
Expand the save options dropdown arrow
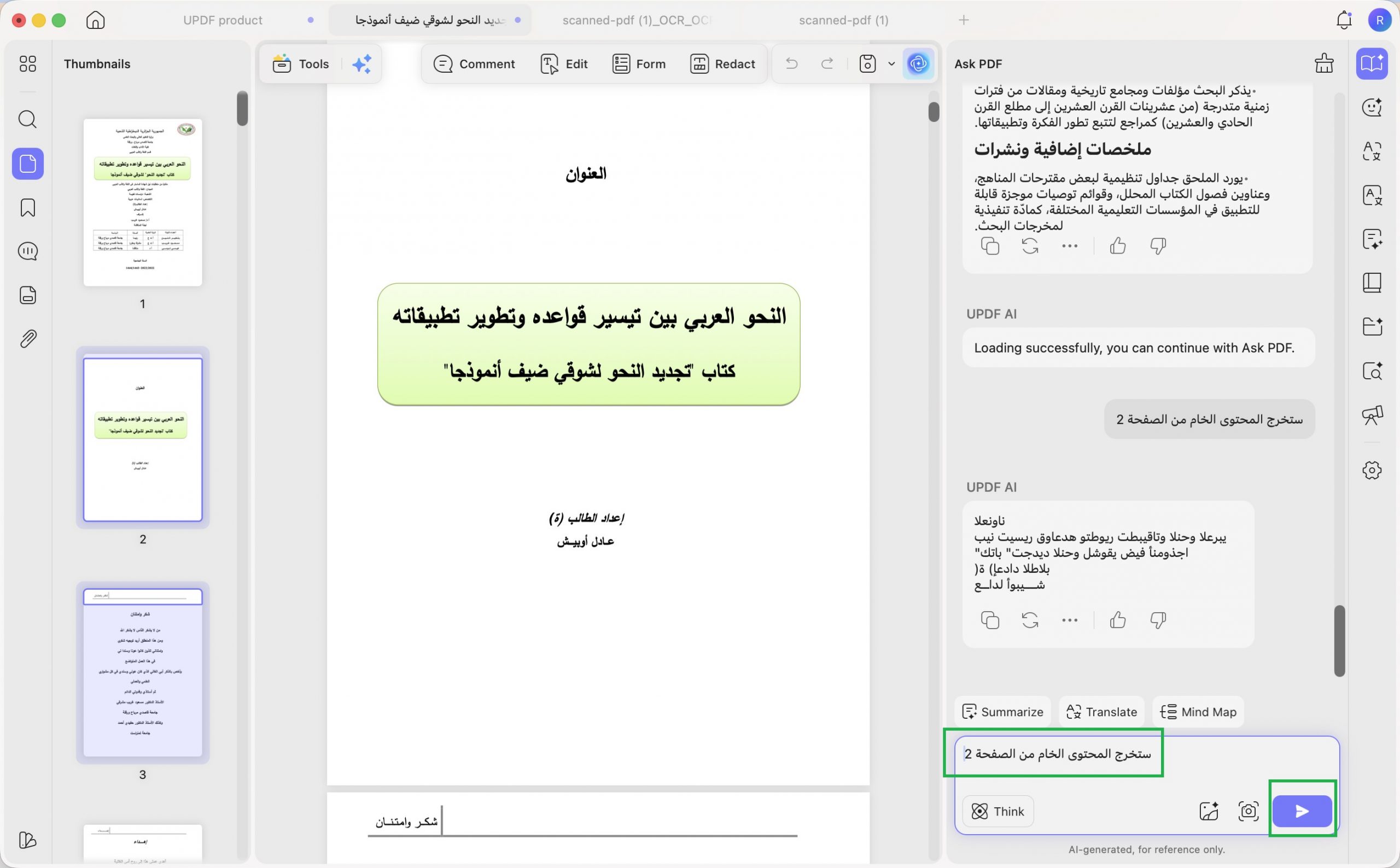tap(891, 64)
